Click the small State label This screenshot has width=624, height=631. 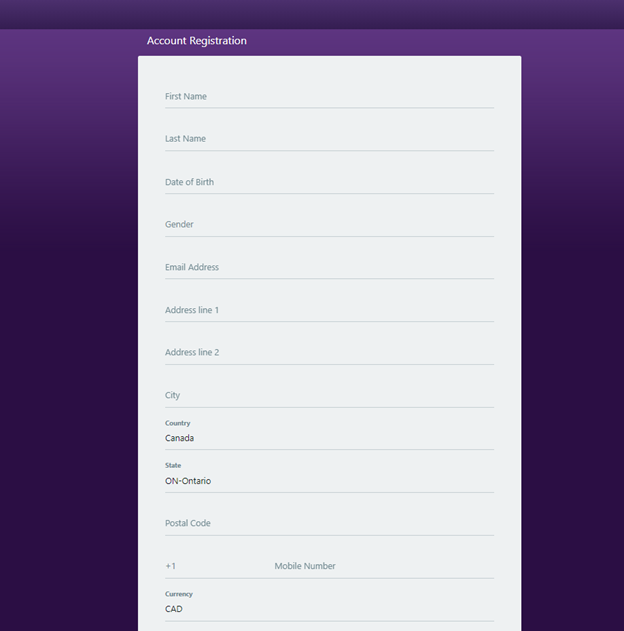[x=173, y=465]
